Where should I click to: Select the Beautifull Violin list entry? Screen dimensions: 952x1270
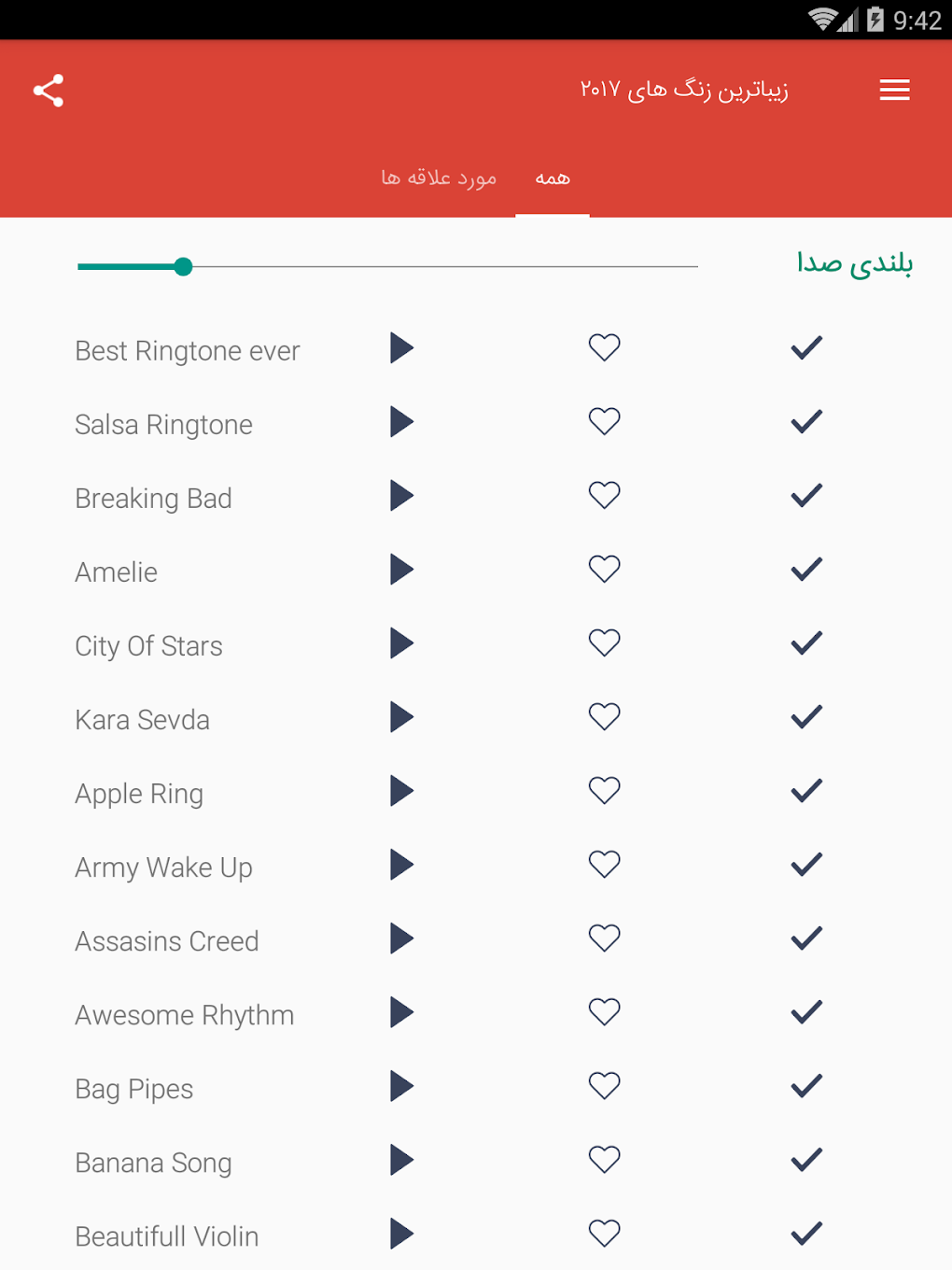pos(167,1236)
